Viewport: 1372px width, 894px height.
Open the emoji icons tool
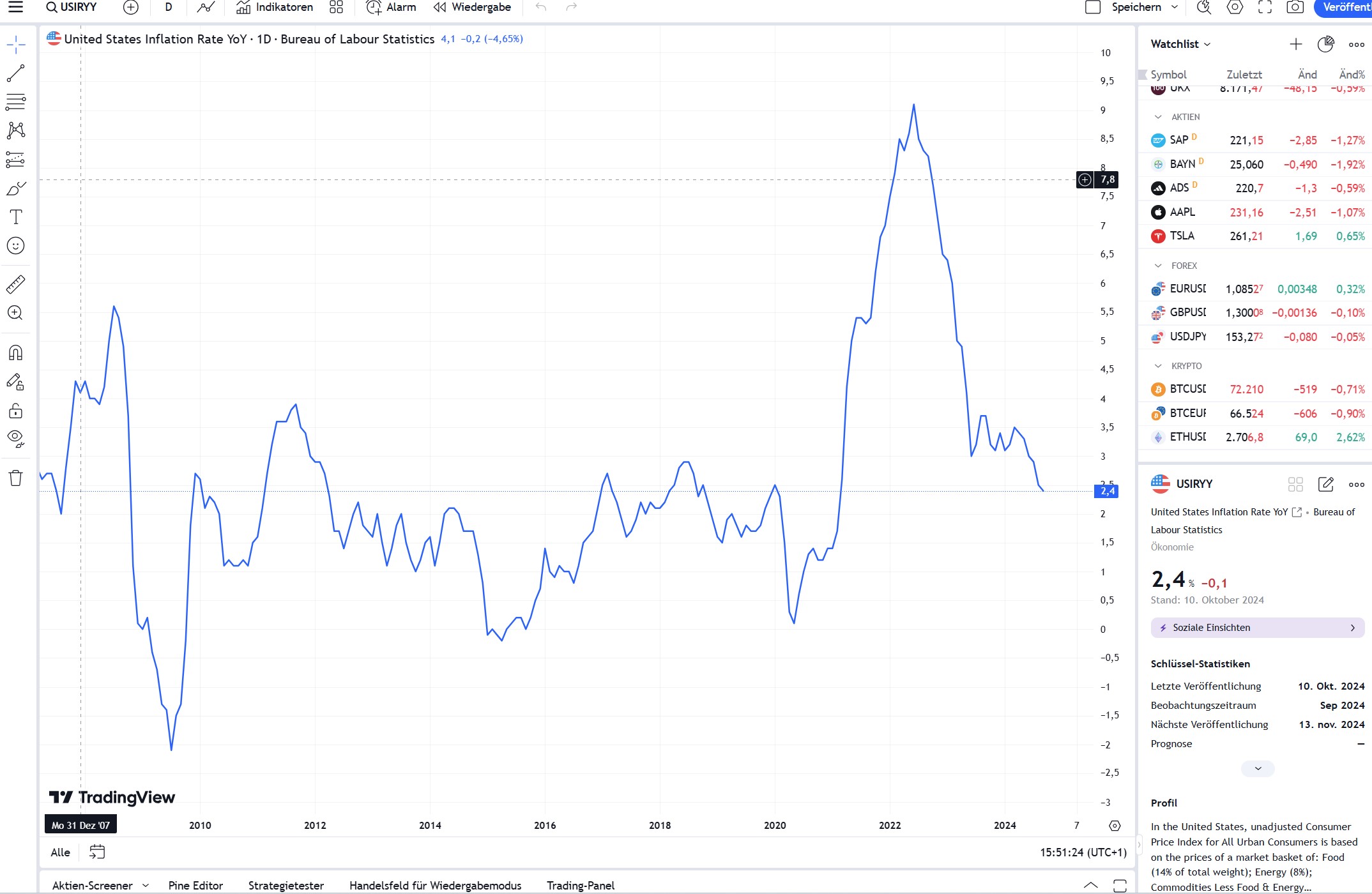(16, 246)
